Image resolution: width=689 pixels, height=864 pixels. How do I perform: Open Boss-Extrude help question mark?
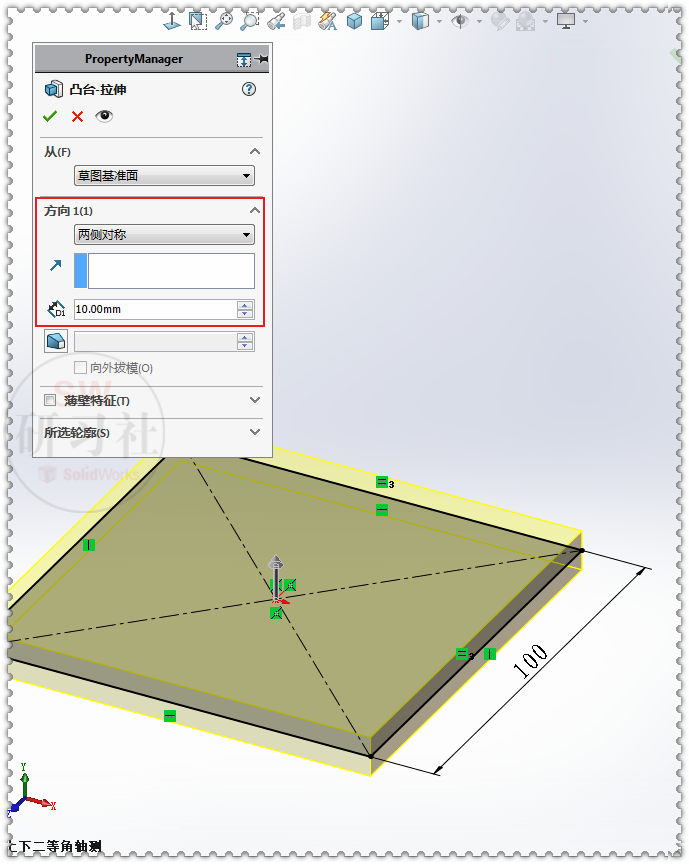(x=249, y=89)
